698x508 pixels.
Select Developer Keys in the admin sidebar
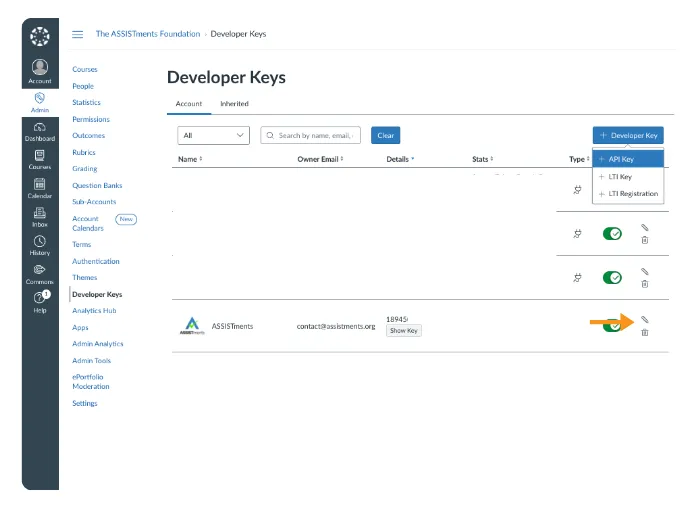click(97, 294)
